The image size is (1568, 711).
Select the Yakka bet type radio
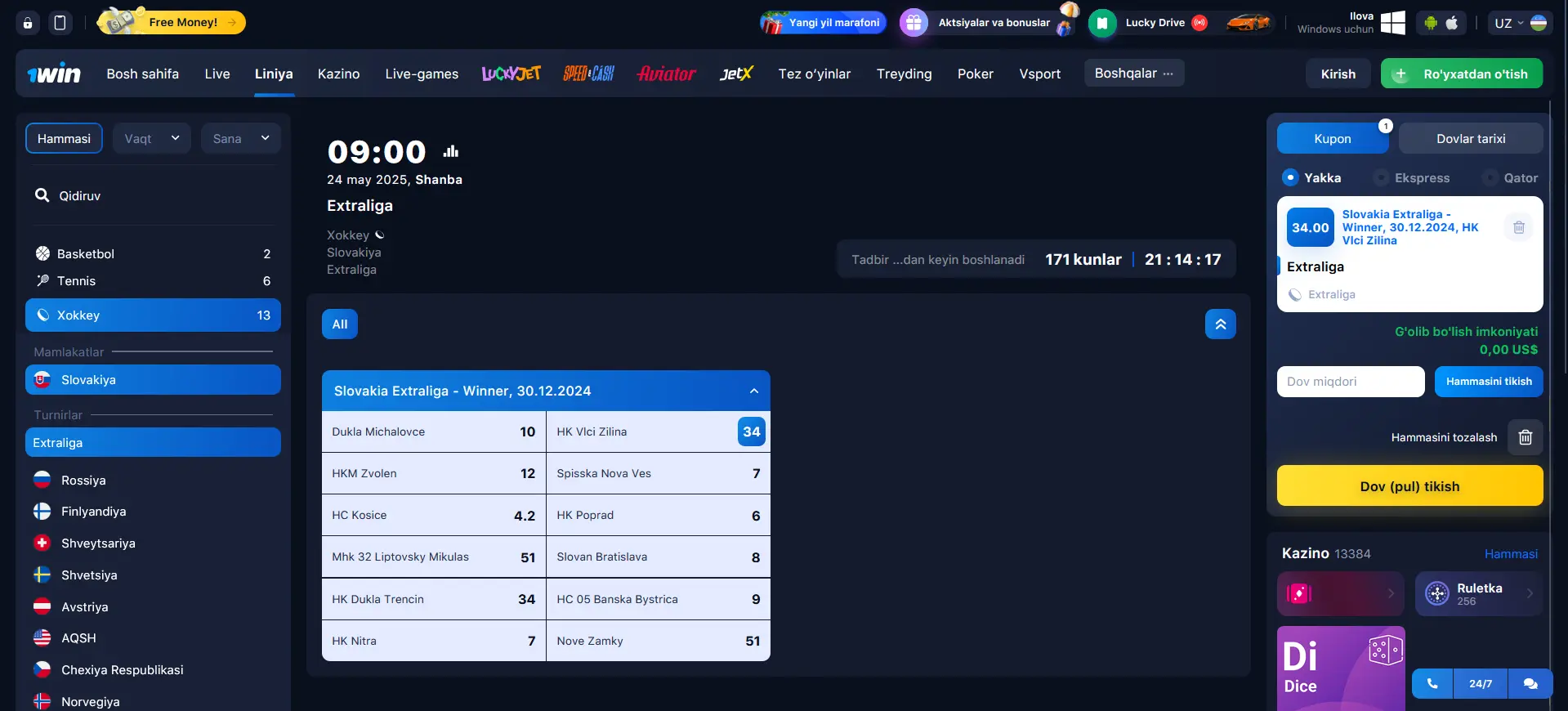coord(1290,177)
